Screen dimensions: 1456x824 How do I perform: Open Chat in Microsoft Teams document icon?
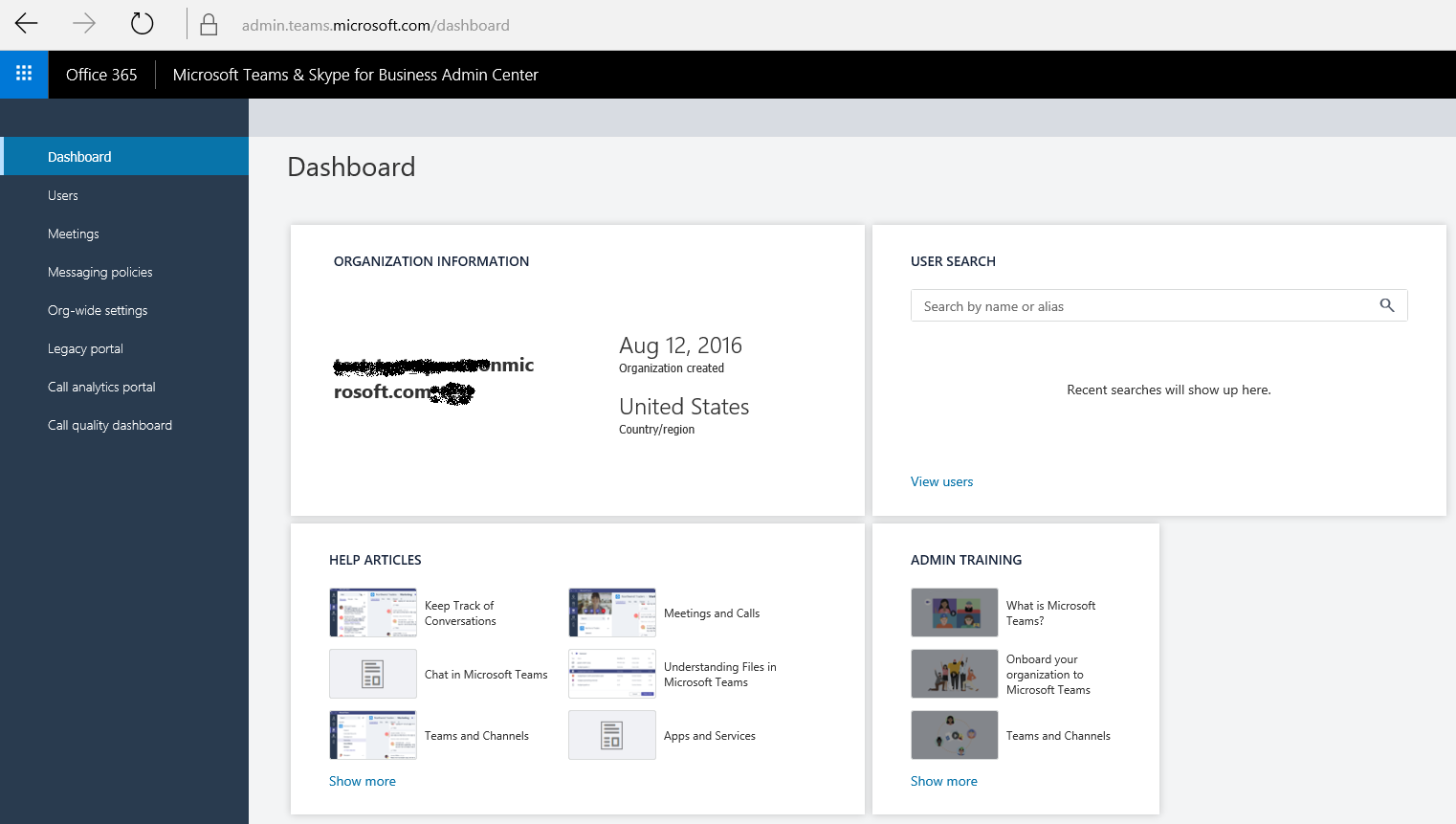click(x=373, y=674)
